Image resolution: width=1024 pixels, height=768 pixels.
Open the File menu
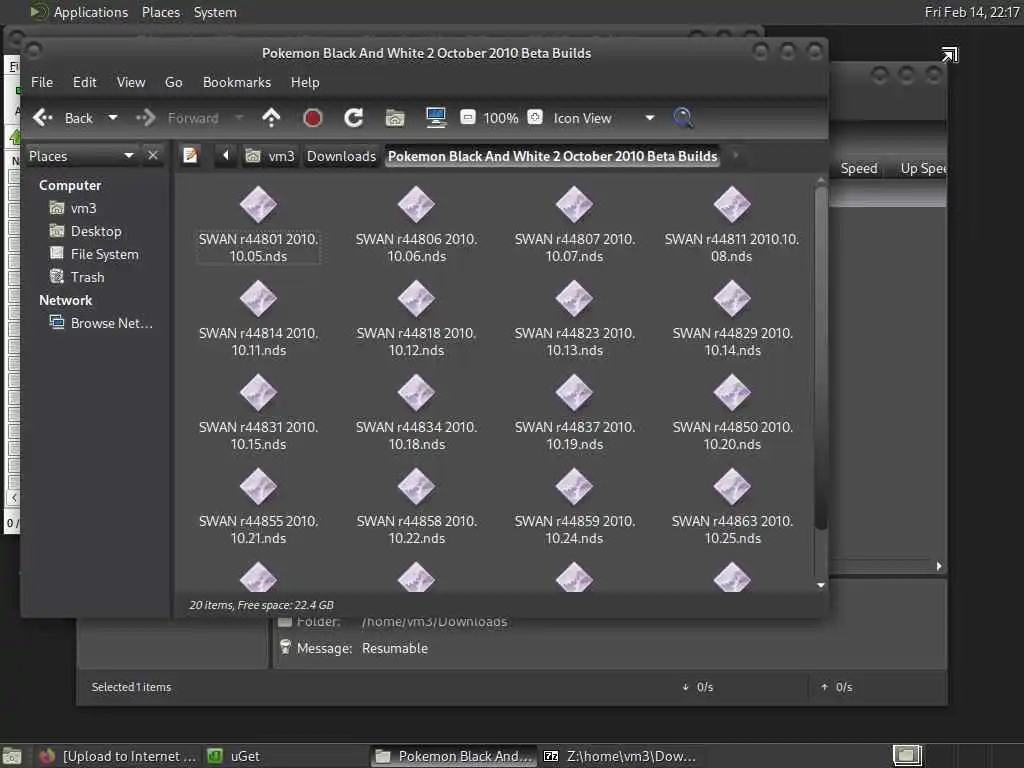(42, 82)
